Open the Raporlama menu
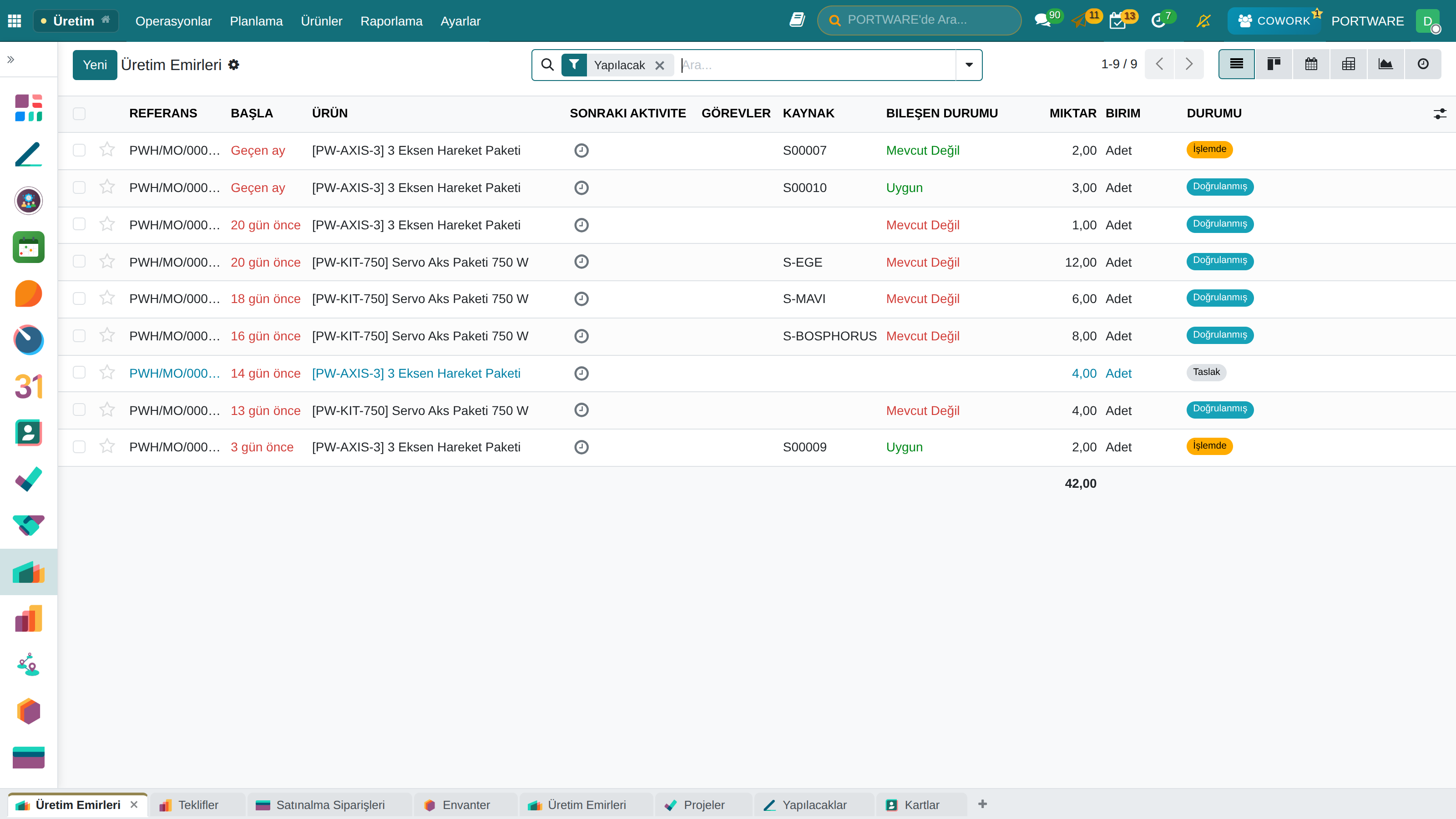This screenshot has height=819, width=1456. tap(391, 21)
